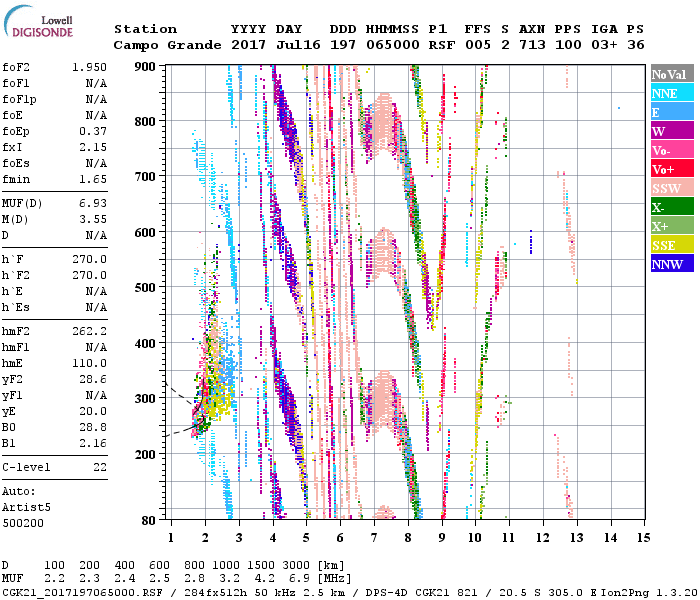Viewport: 700px width, 600px height.
Task: Select the Vo+ red legend swatch
Action: point(670,169)
